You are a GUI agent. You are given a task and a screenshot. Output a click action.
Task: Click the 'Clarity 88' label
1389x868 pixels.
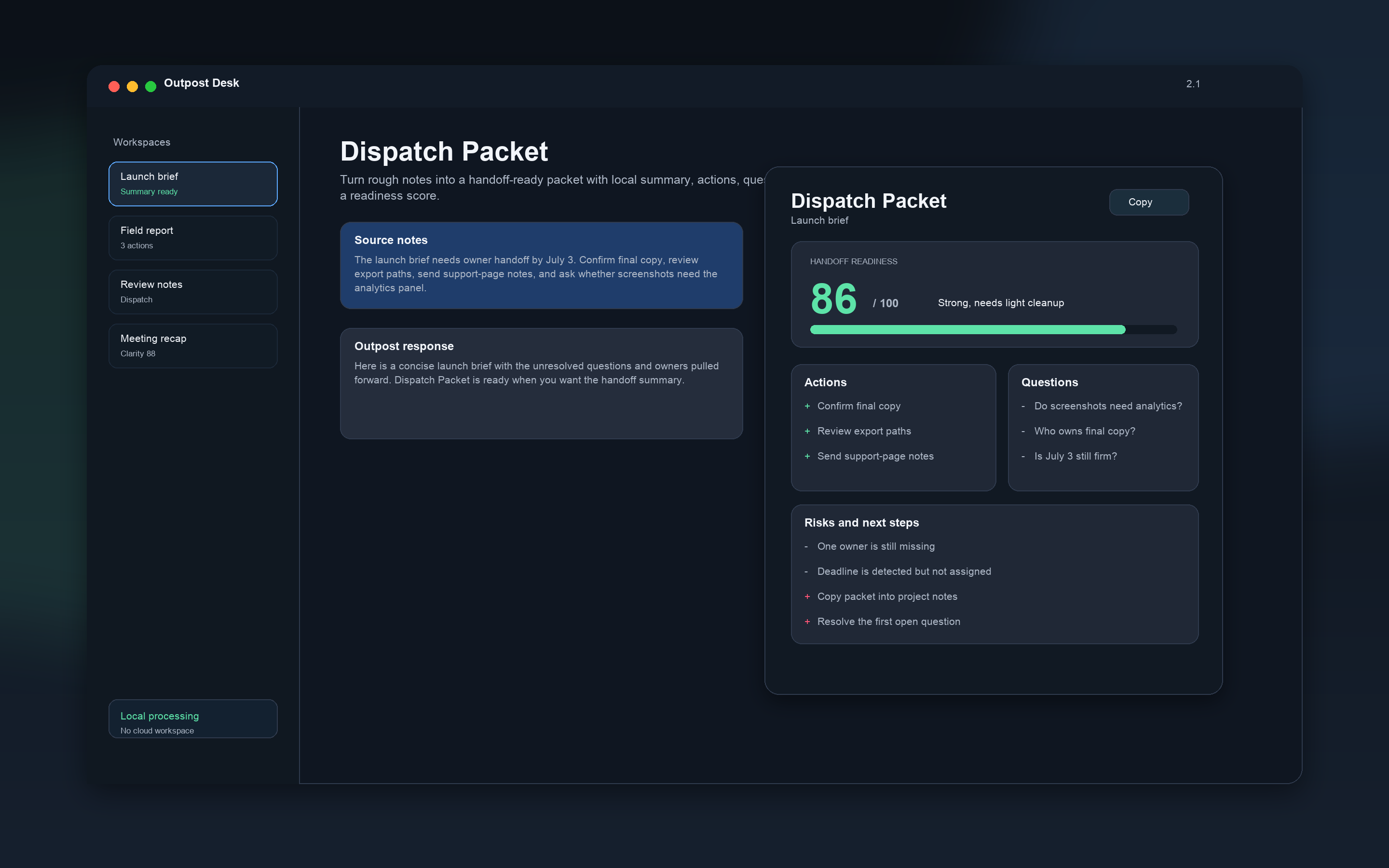138,353
